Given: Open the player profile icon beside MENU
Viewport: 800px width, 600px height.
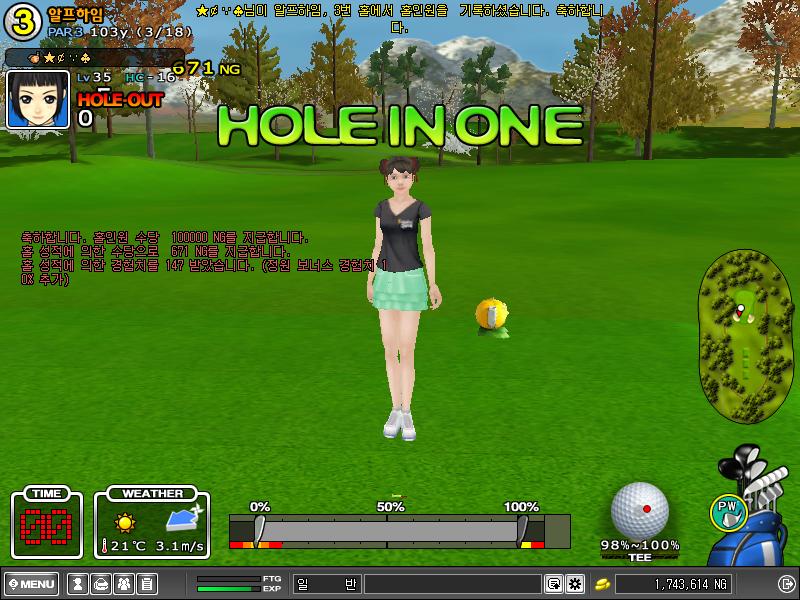Looking at the screenshot, I should tap(78, 584).
